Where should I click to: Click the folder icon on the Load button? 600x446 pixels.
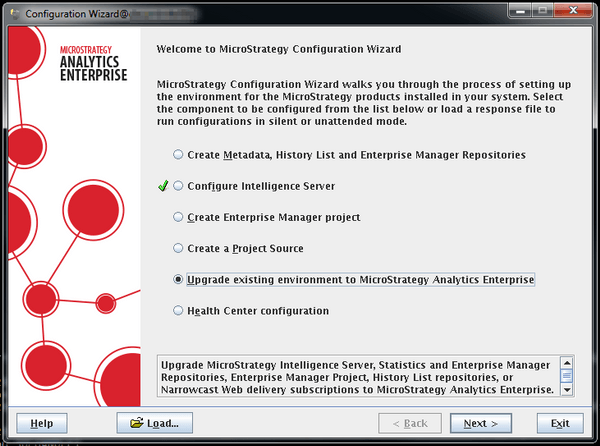tap(134, 423)
